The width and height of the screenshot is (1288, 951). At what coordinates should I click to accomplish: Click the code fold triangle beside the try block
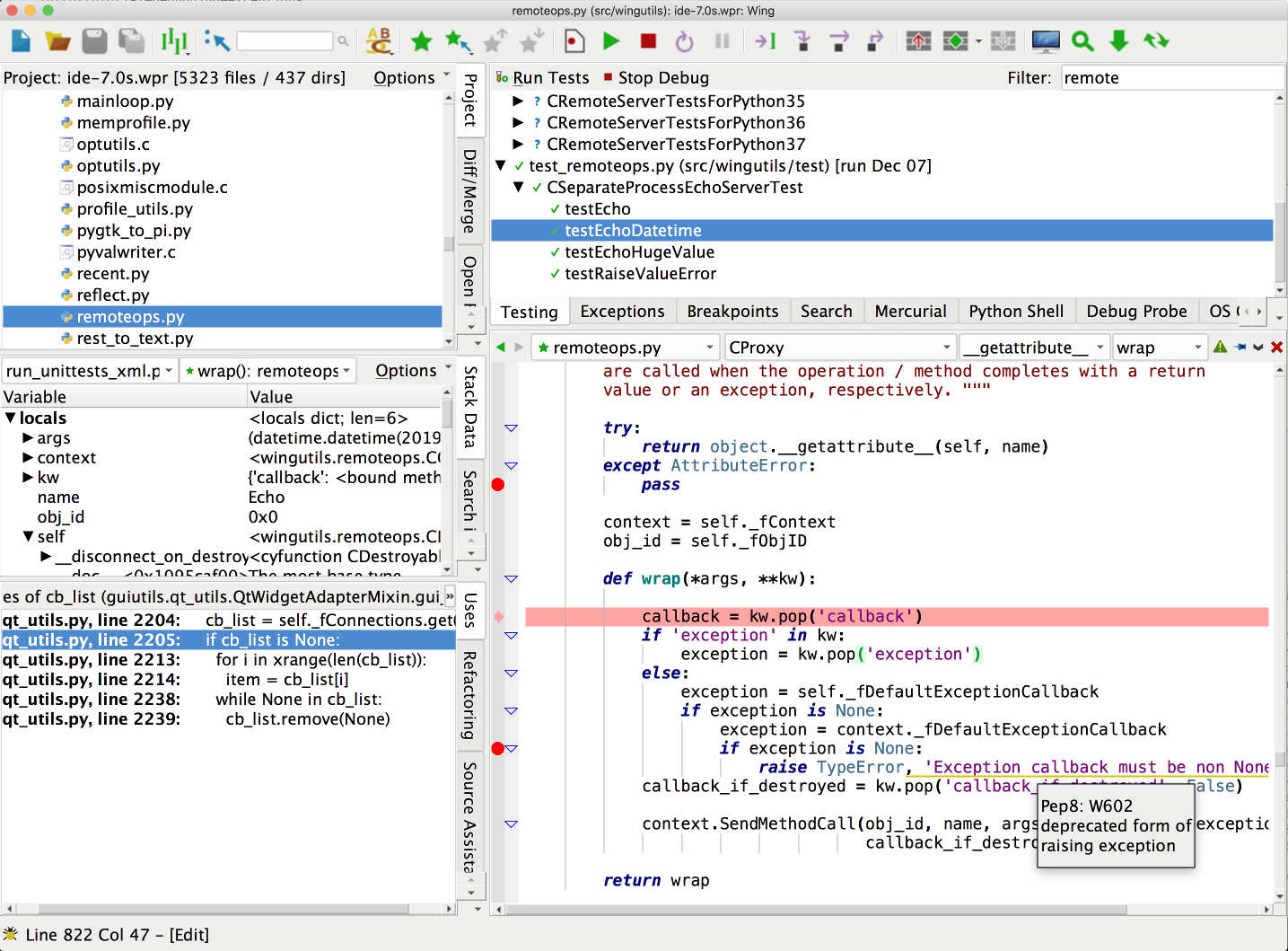tap(511, 428)
